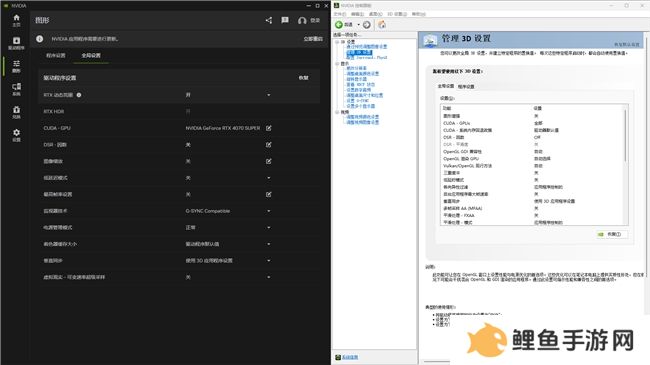Open the Redeem gift icon in sidebar

click(16, 110)
